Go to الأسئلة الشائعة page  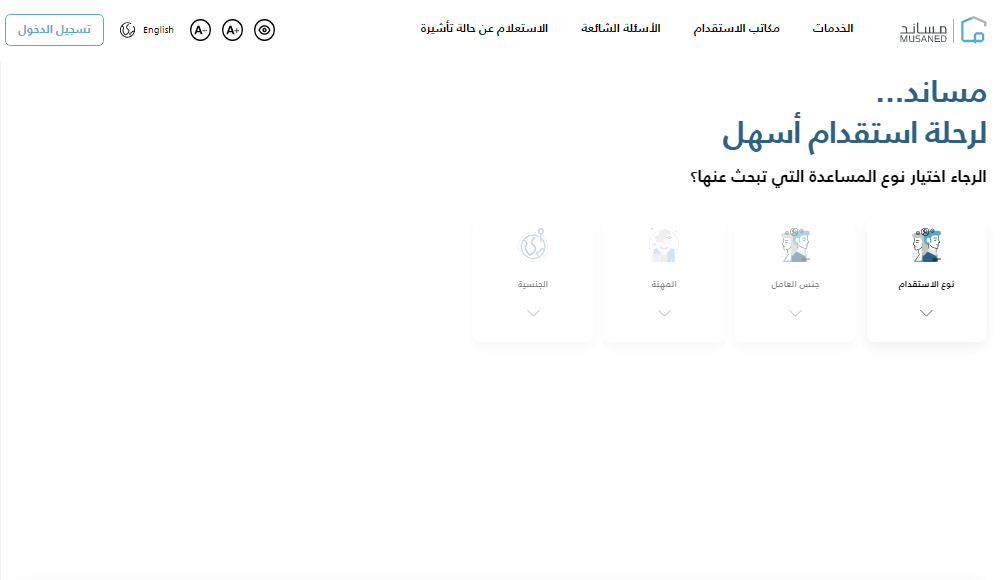point(620,29)
